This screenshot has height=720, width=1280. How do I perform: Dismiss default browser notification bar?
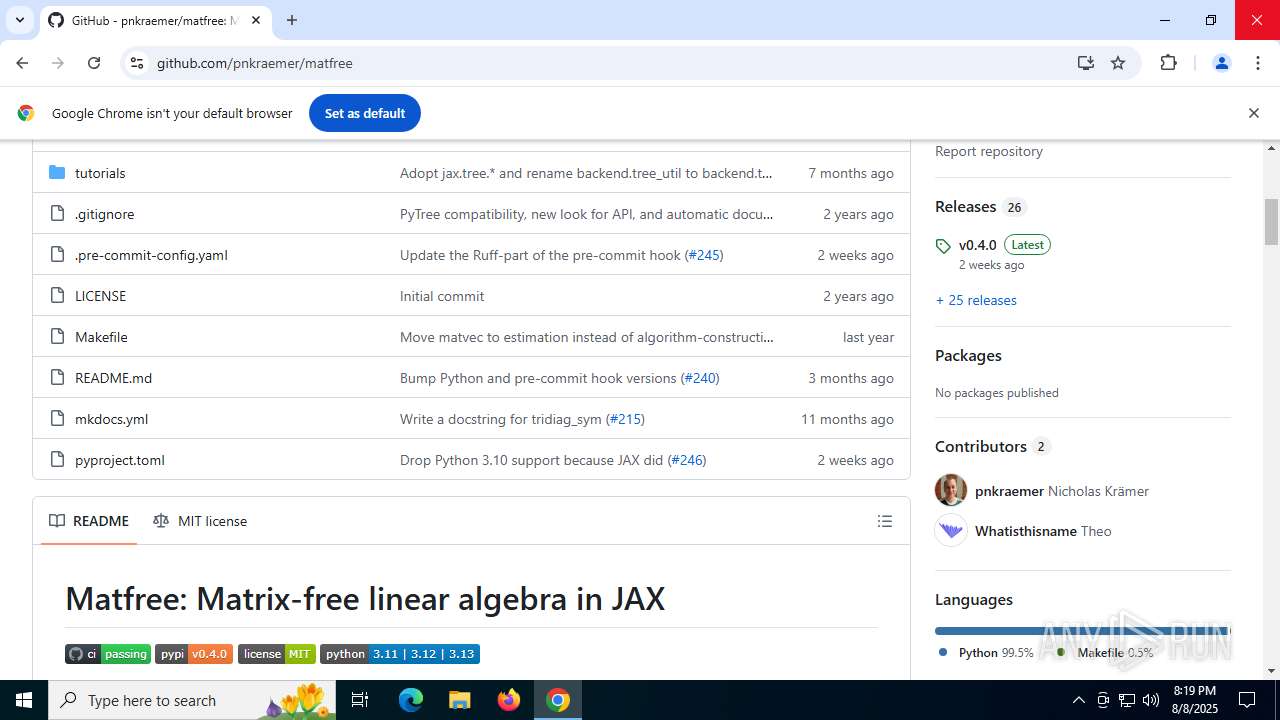[x=1253, y=113]
